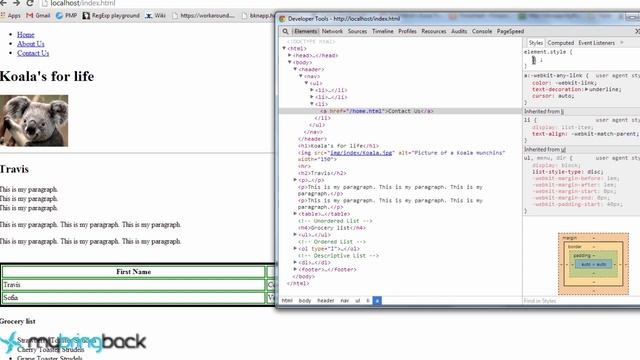Expand the dl node in DOM tree
The image size is (640, 360).
pos(295,262)
